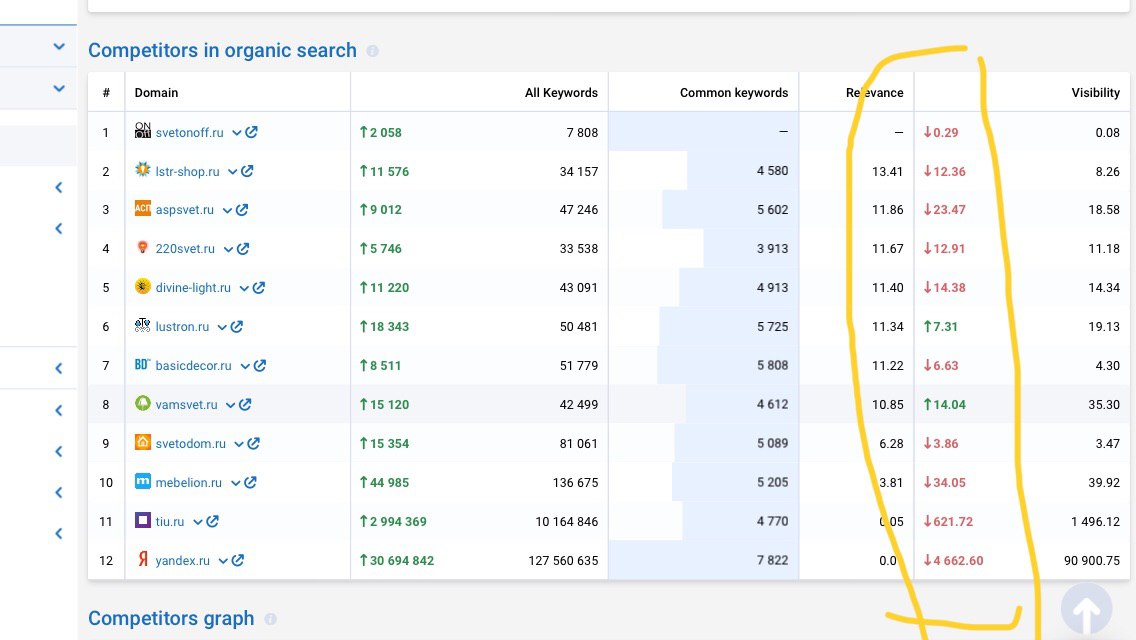1136x640 pixels.
Task: Click info icon next to Competitors graph
Action: [x=270, y=619]
